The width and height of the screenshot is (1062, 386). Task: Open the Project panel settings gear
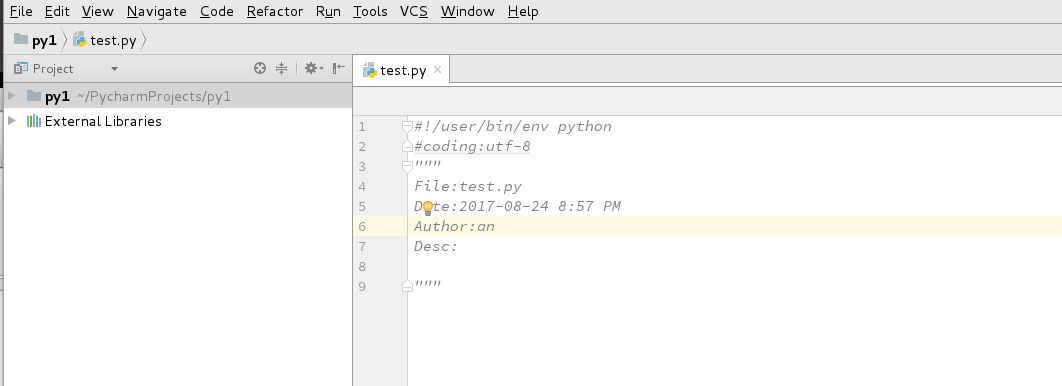pos(314,68)
